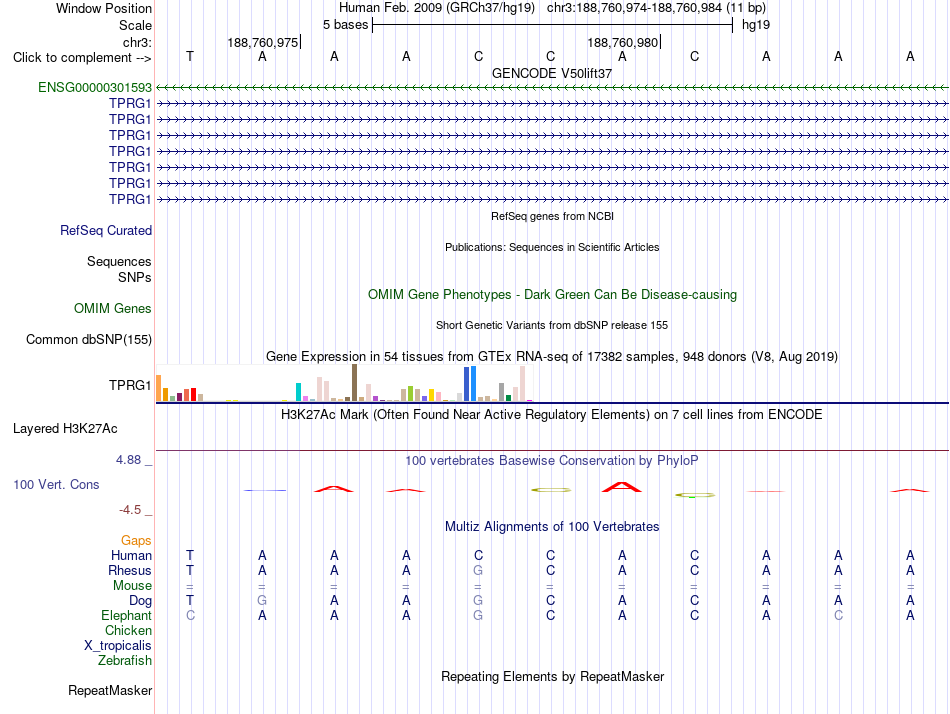Viewport: 950px width, 714px height.
Task: Click the 4.88 PhyloP upper scale value
Action: click(x=128, y=460)
